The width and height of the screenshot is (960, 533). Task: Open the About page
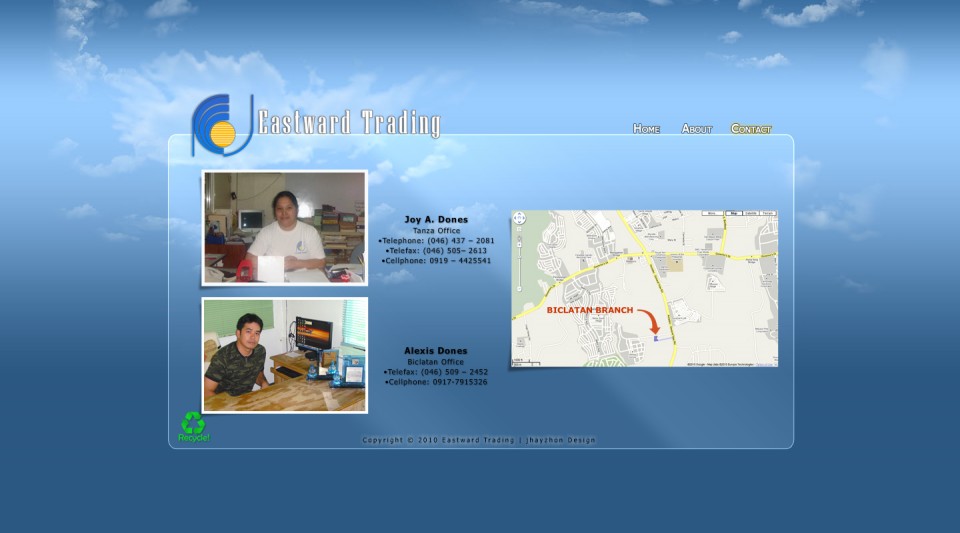pyautogui.click(x=697, y=129)
